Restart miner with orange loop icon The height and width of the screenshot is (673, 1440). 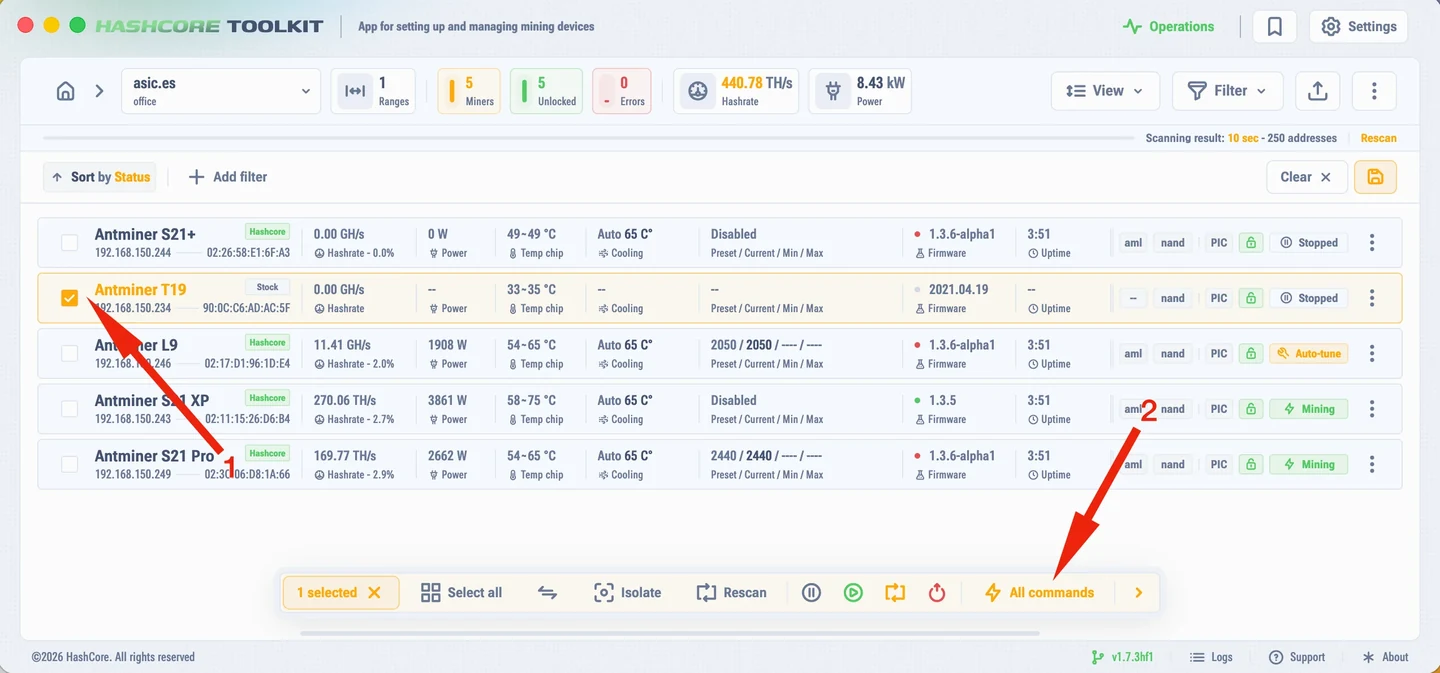pos(895,593)
